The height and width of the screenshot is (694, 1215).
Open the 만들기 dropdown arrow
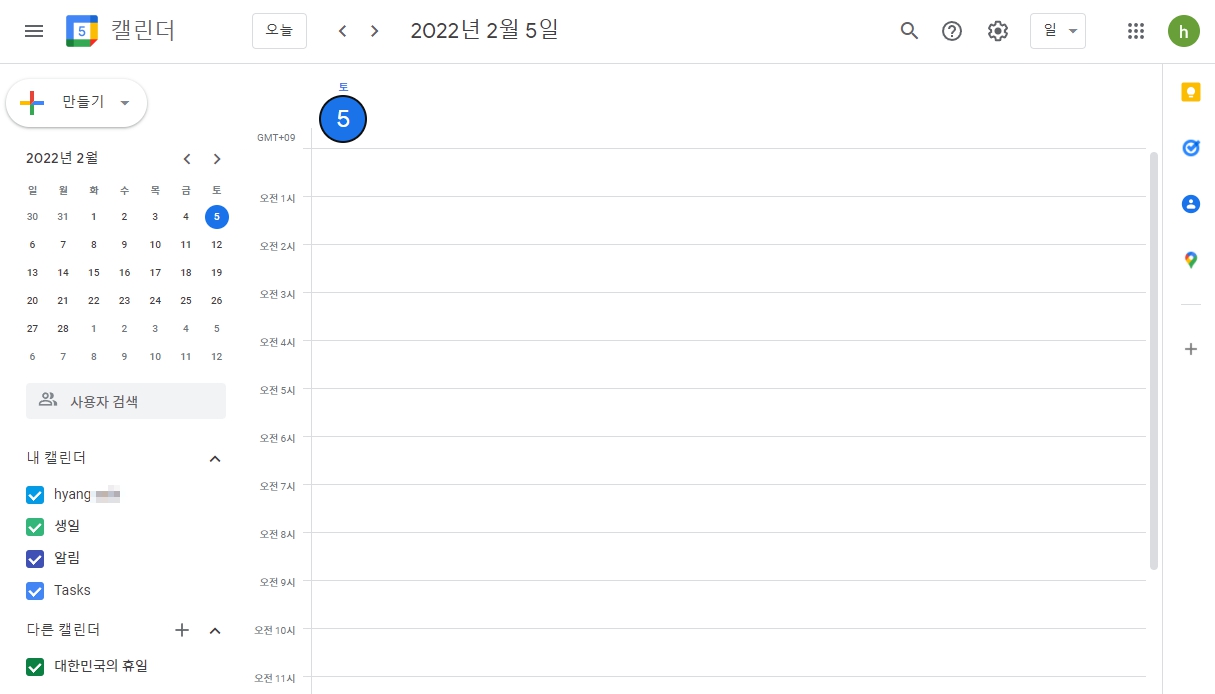pyautogui.click(x=124, y=103)
